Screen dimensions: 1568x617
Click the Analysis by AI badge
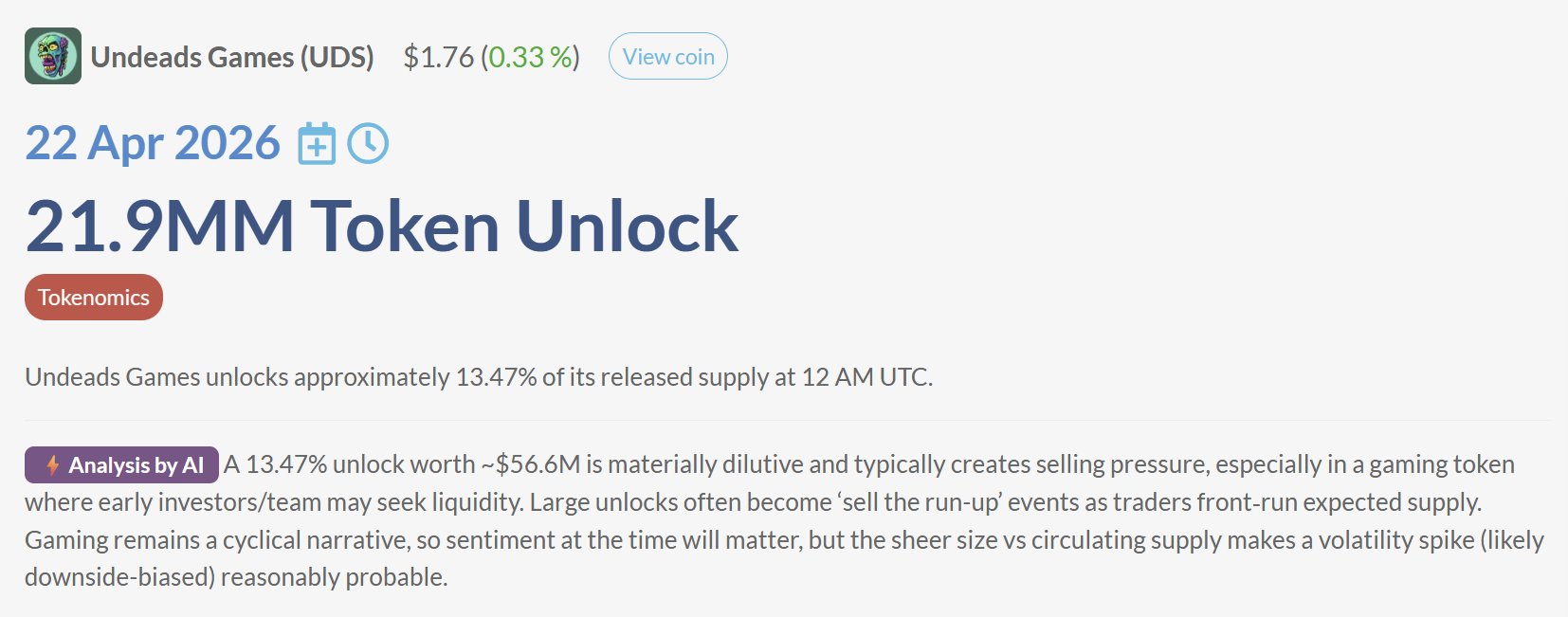click(x=122, y=465)
